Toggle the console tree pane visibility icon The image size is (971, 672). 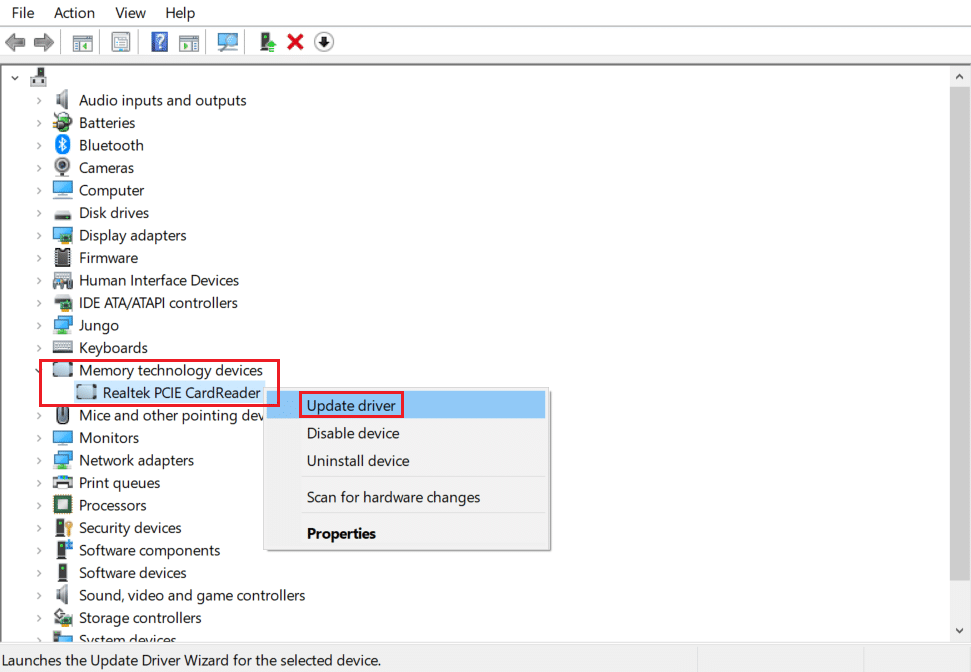tap(82, 41)
